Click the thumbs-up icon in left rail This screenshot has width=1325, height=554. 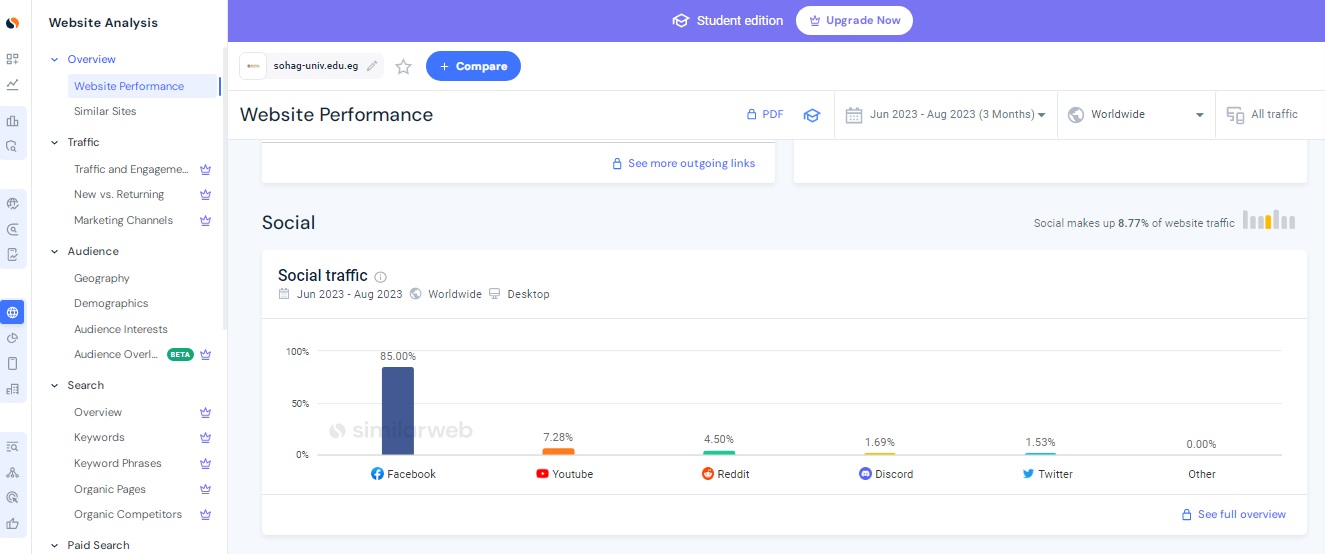click(12, 523)
